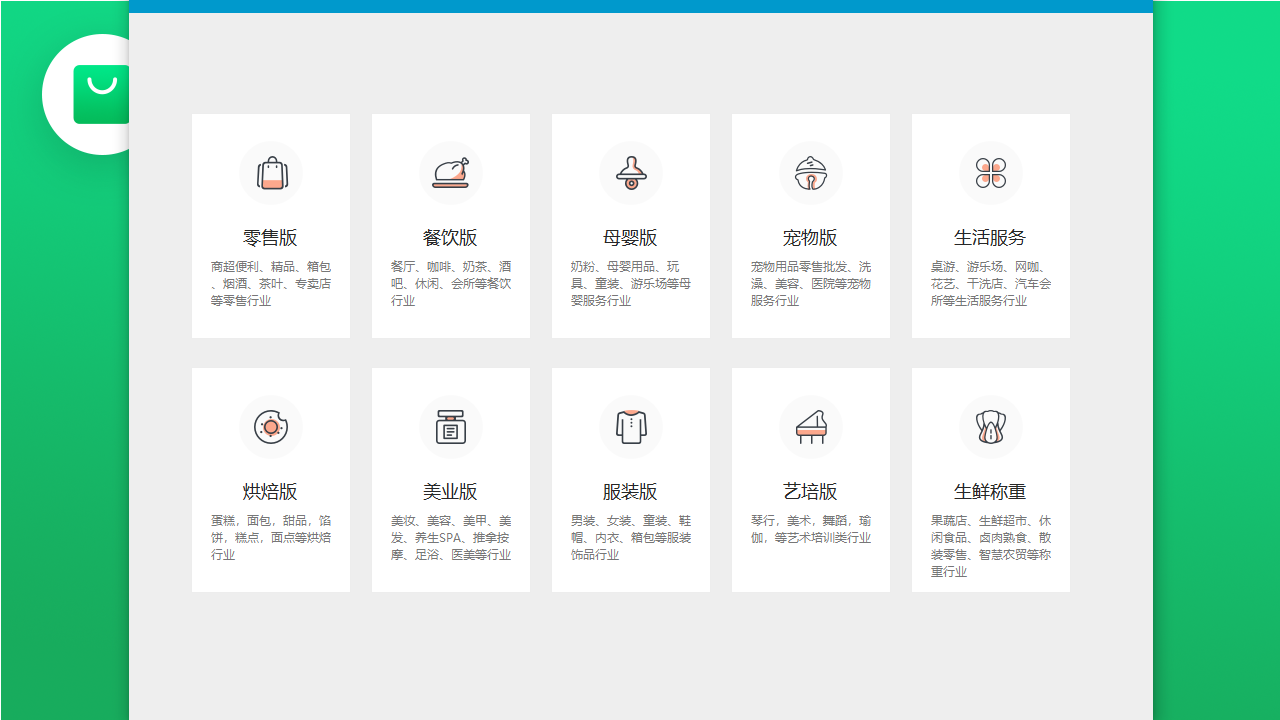Select the cosmetics jar icon for 美业版
1280x720 pixels.
450,427
